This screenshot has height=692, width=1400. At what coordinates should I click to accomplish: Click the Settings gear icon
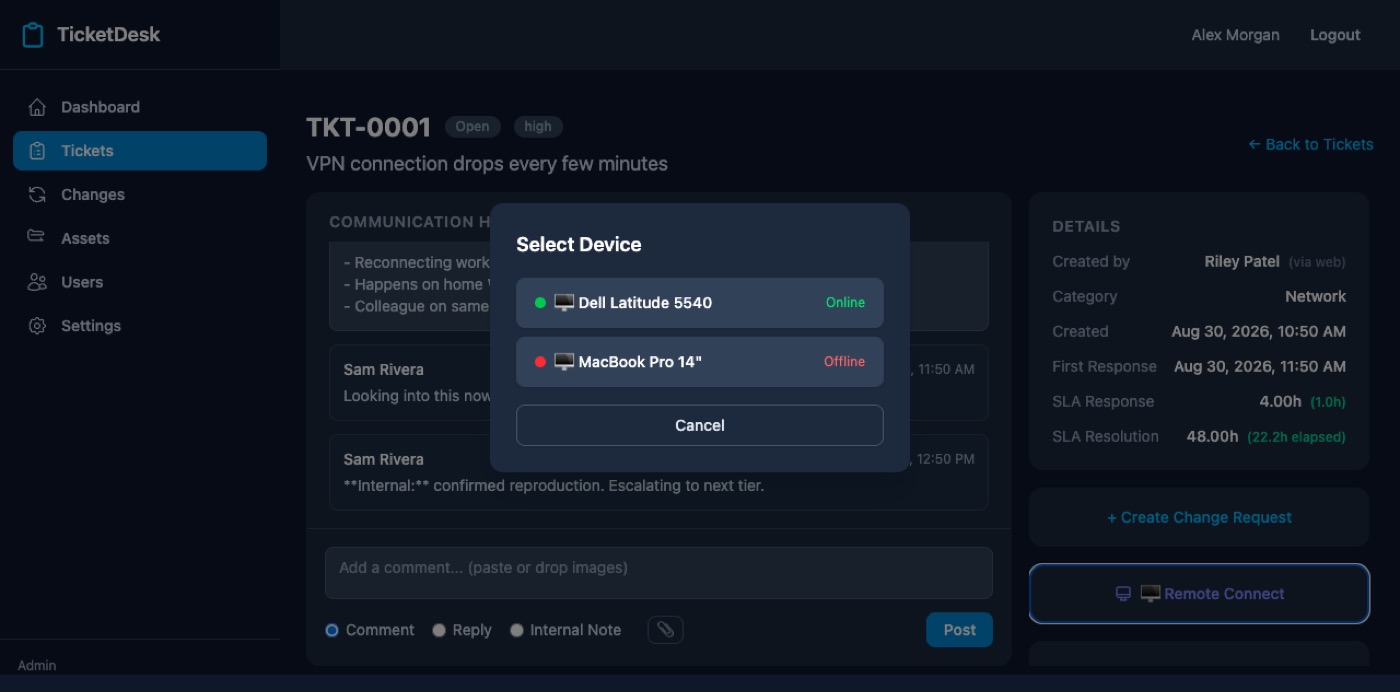[37, 326]
